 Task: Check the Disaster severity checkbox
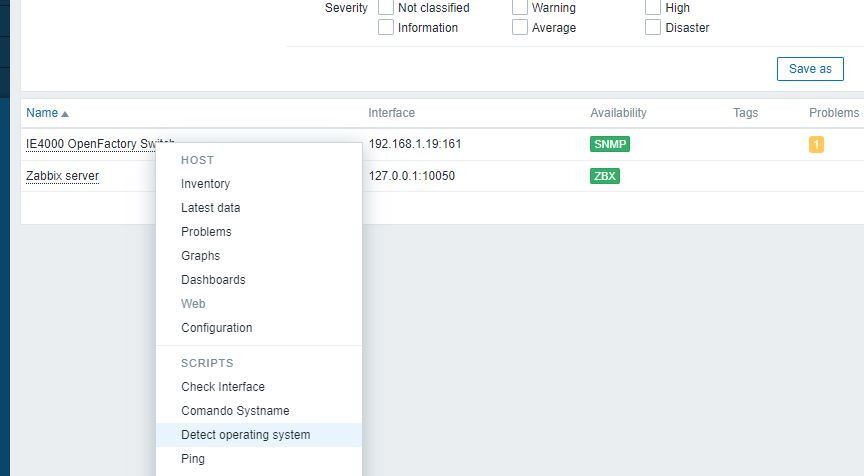pyautogui.click(x=654, y=28)
